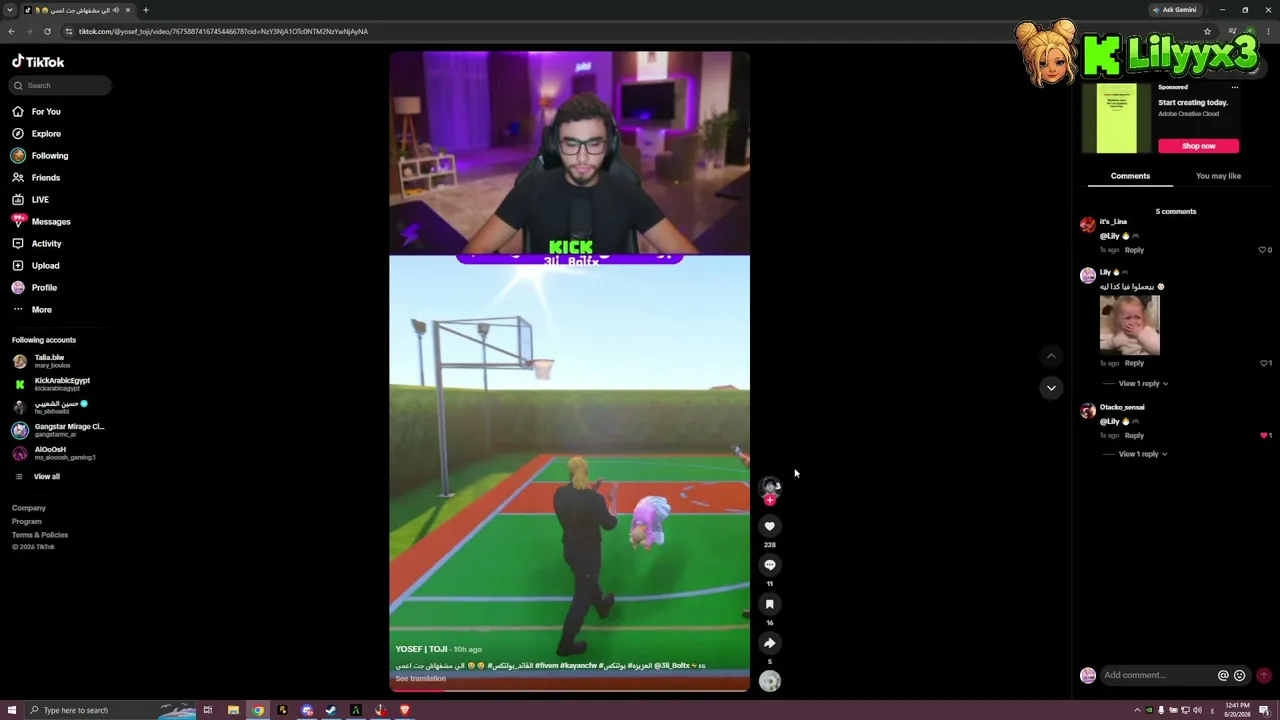
Task: Click the browser address bar URL
Action: [223, 31]
